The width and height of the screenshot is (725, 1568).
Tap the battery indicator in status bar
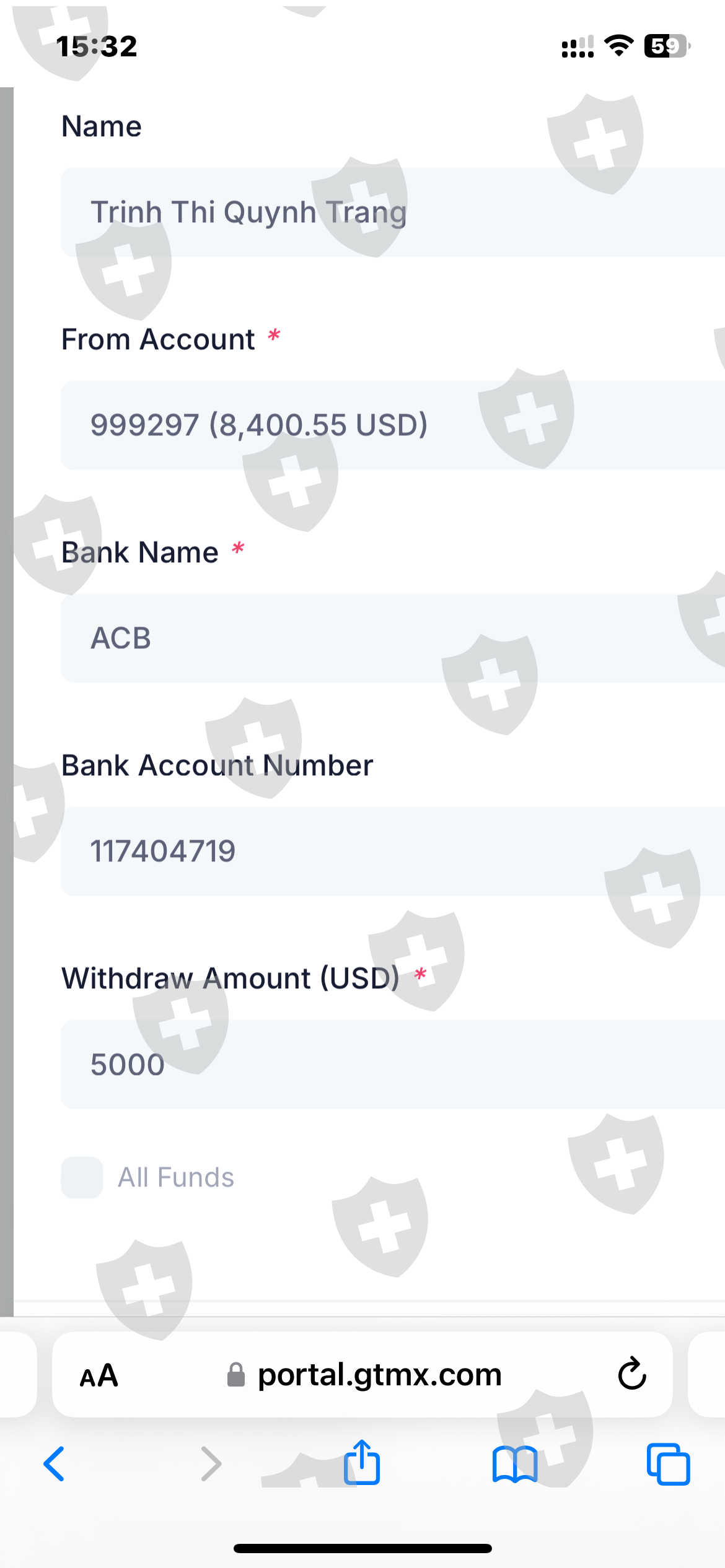[x=667, y=46]
